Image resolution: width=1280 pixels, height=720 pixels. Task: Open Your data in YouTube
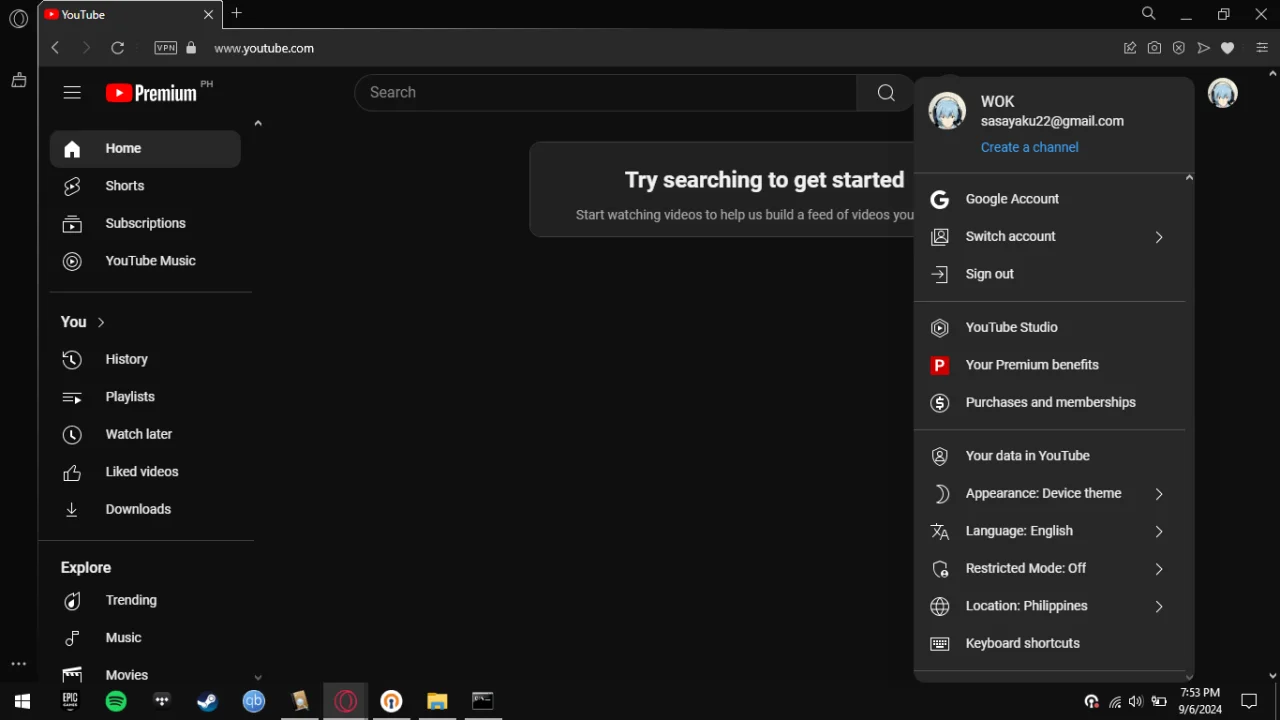(1049, 456)
